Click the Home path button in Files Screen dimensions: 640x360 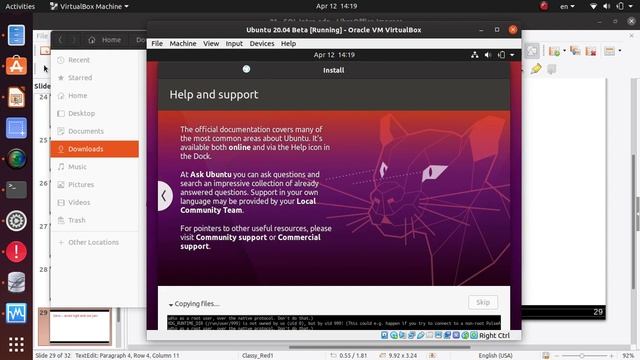[105, 40]
